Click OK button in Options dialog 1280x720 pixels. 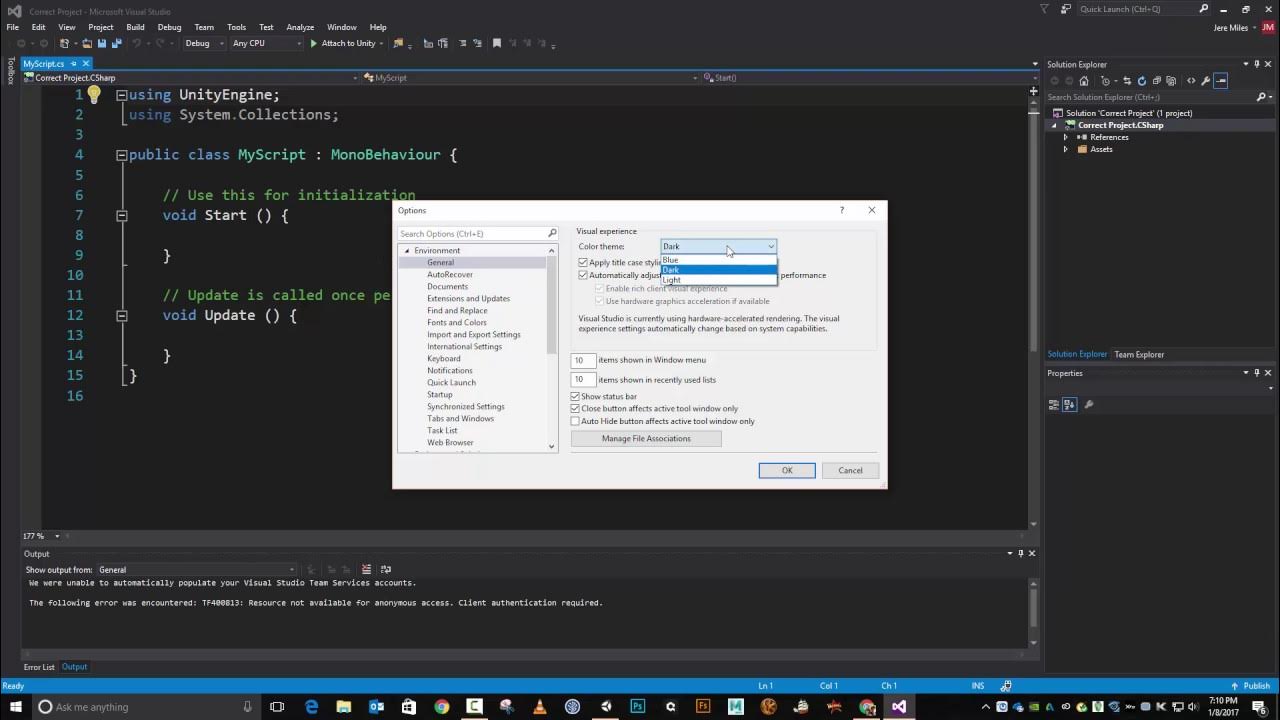tap(787, 471)
